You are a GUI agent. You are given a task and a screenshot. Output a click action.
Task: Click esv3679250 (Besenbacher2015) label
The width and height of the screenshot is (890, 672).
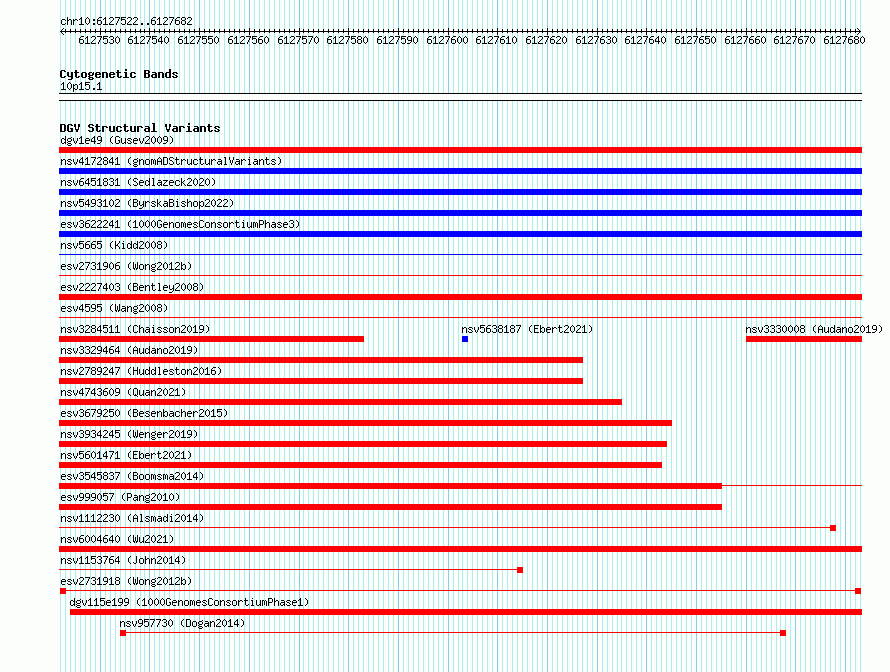pyautogui.click(x=144, y=413)
